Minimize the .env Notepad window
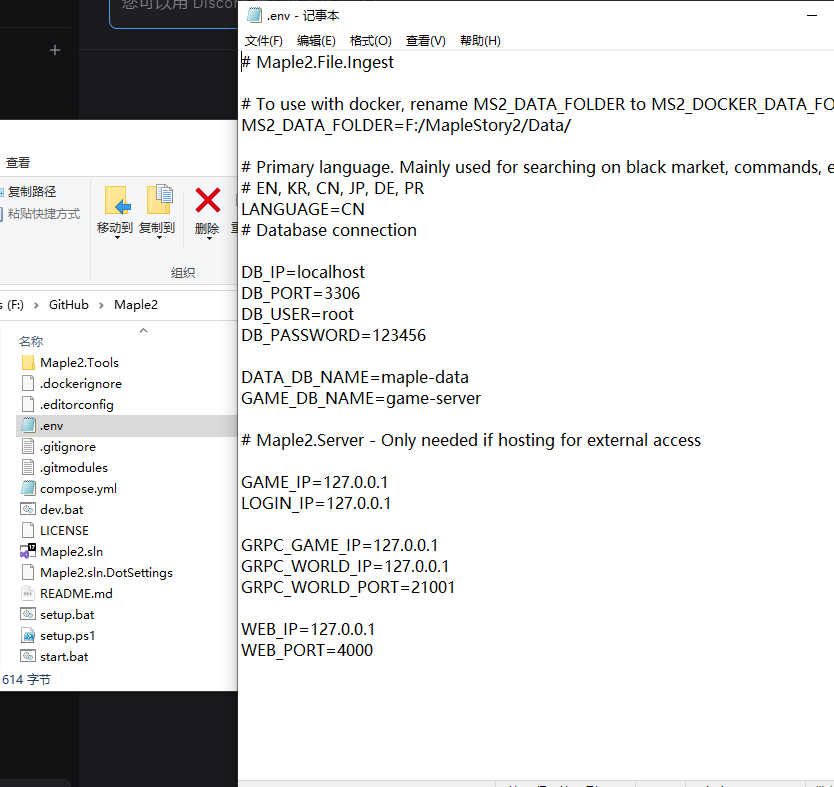 [x=812, y=15]
